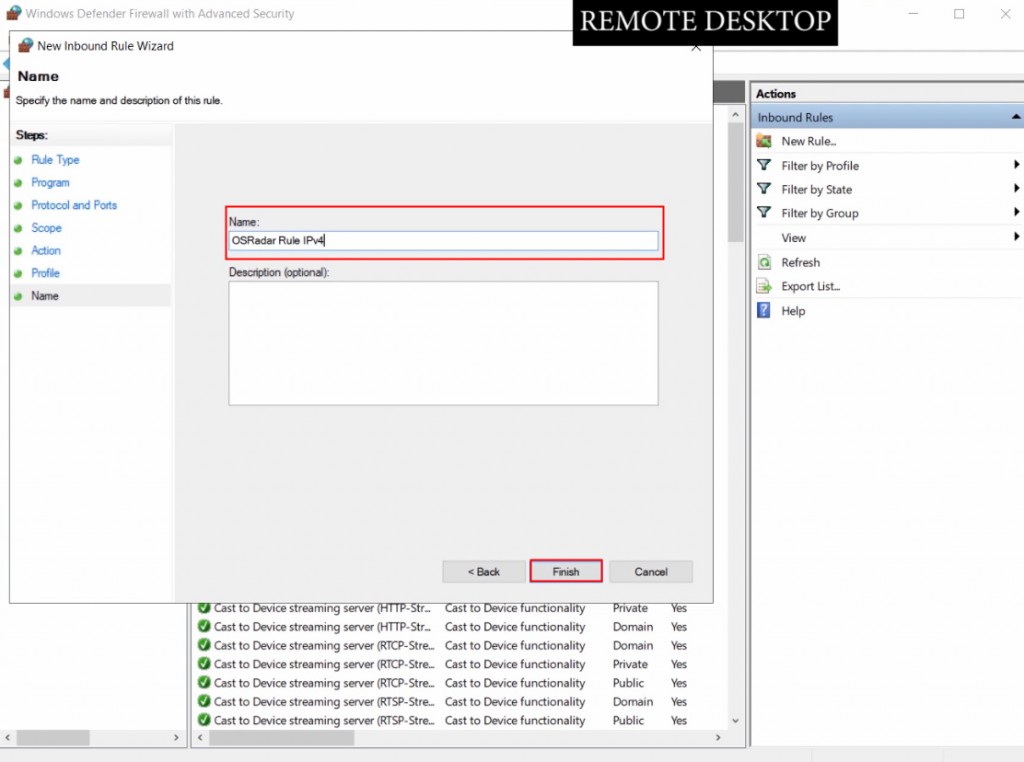
Task: Cancel the New Inbound Rule Wizard
Action: coord(651,572)
